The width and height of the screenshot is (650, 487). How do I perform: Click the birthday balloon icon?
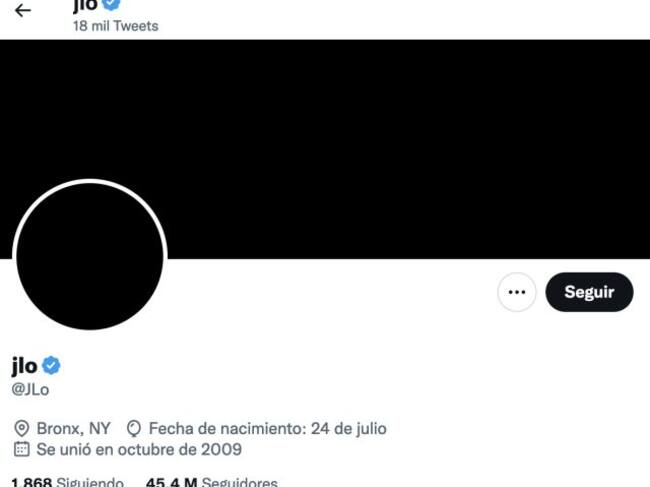click(x=133, y=429)
